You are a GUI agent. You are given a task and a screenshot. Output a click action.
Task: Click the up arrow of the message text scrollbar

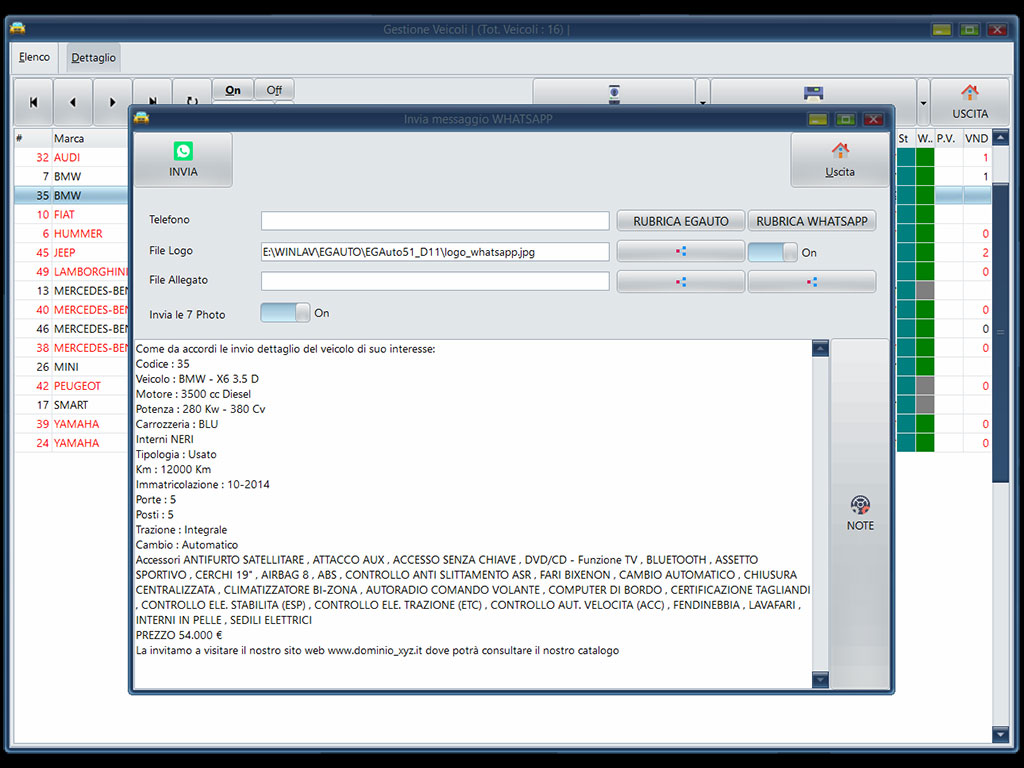[x=820, y=349]
